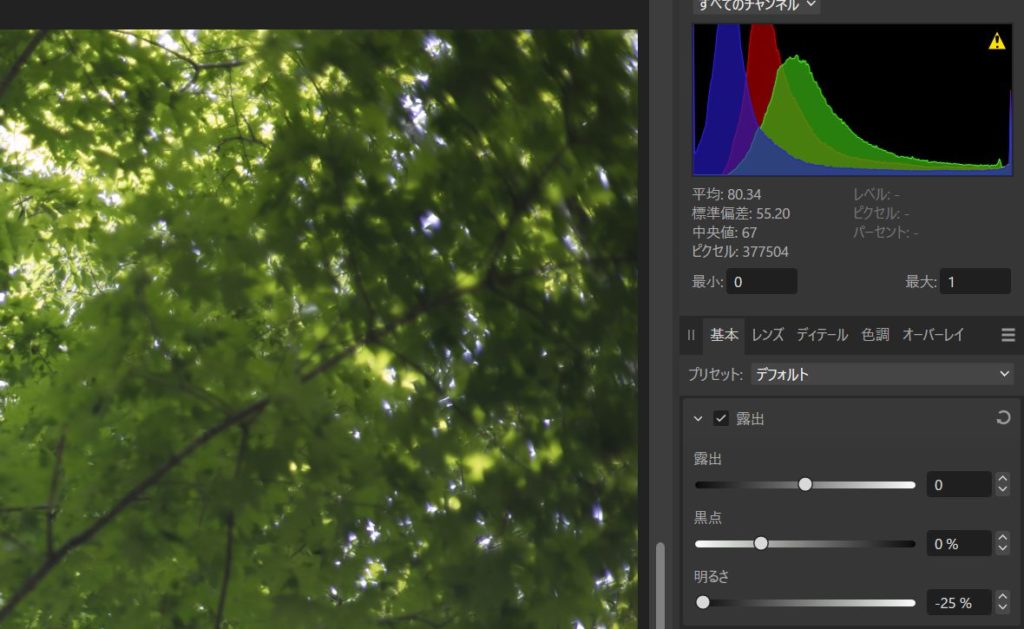The height and width of the screenshot is (629, 1024).
Task: Click the 露出 value field showing 0
Action: click(959, 485)
